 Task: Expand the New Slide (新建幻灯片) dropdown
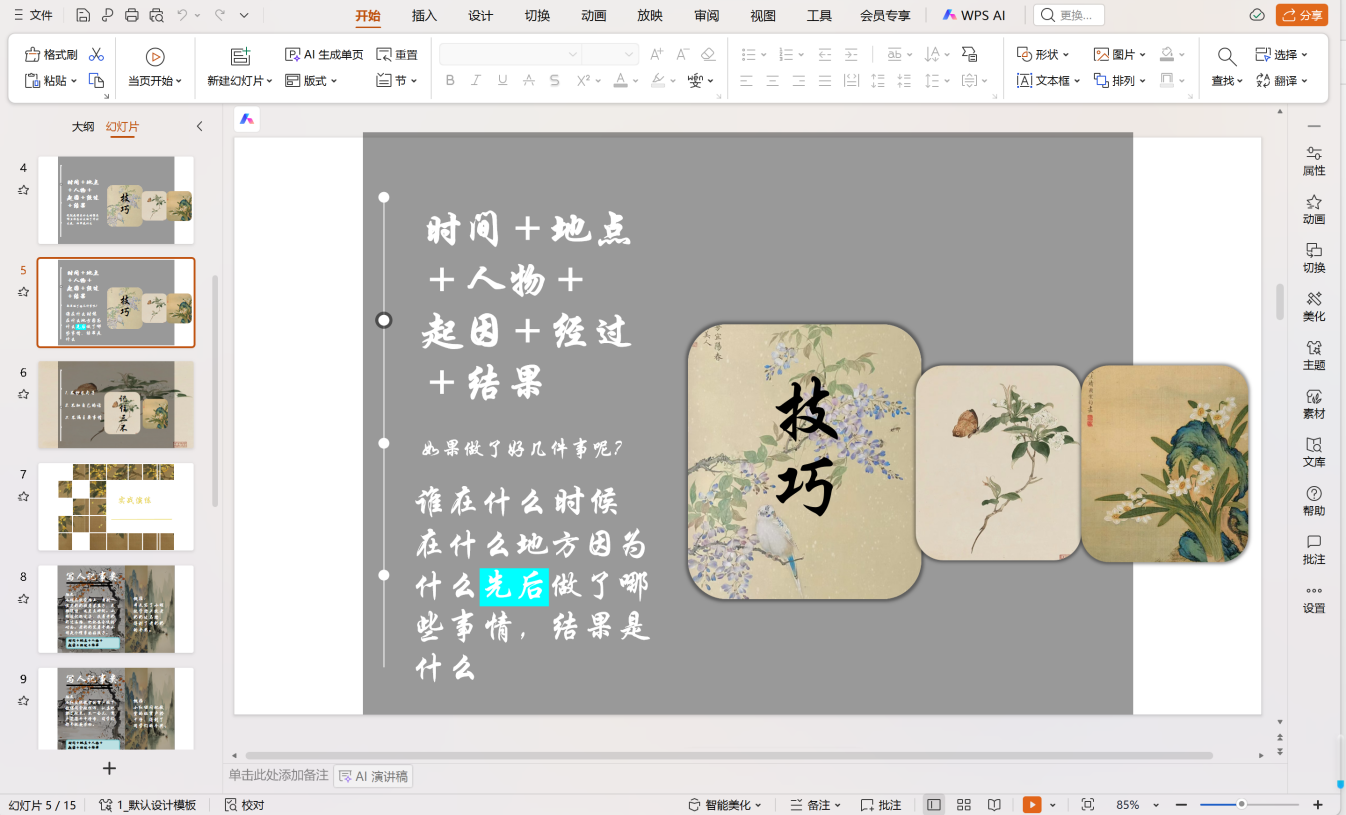[x=240, y=81]
